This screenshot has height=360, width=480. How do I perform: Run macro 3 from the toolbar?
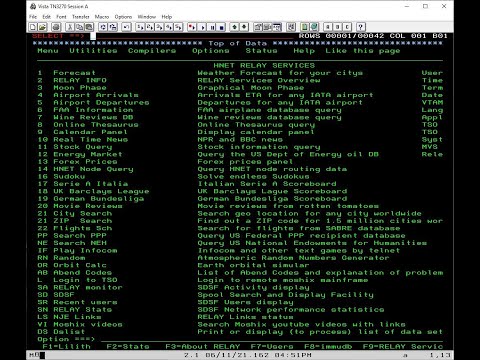(x=159, y=27)
